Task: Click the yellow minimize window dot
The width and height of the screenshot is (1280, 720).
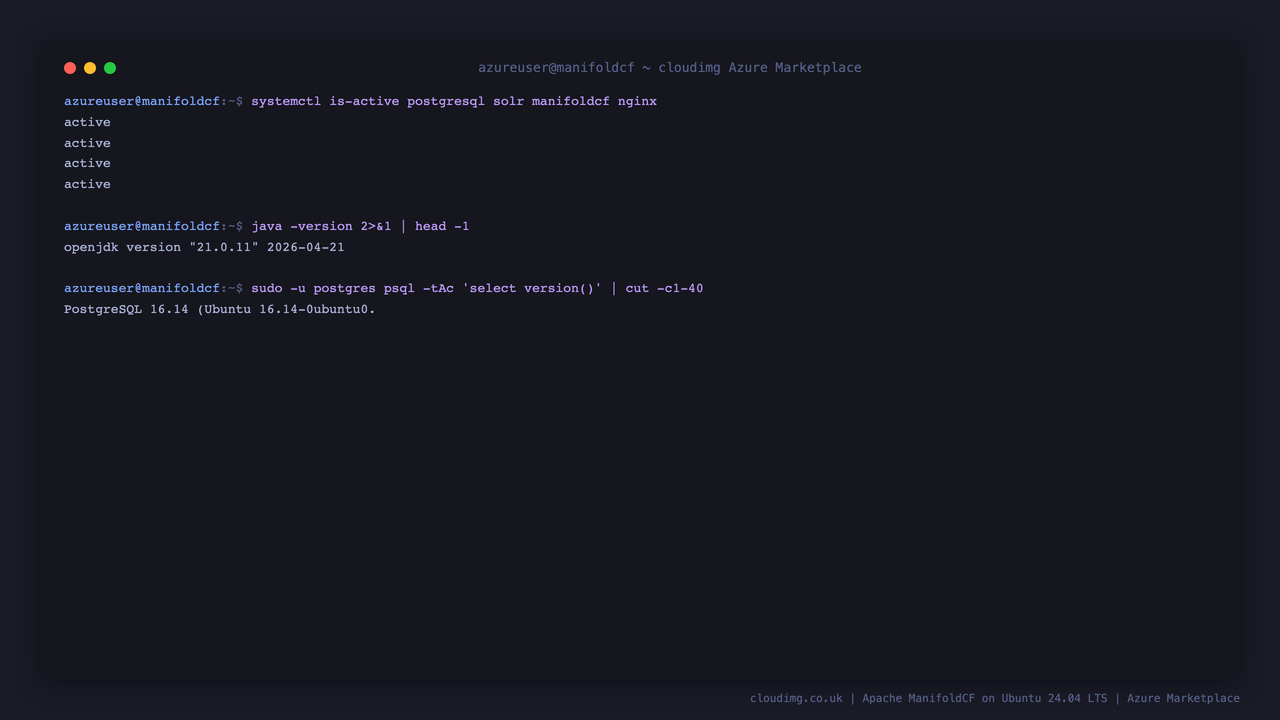Action: [90, 68]
